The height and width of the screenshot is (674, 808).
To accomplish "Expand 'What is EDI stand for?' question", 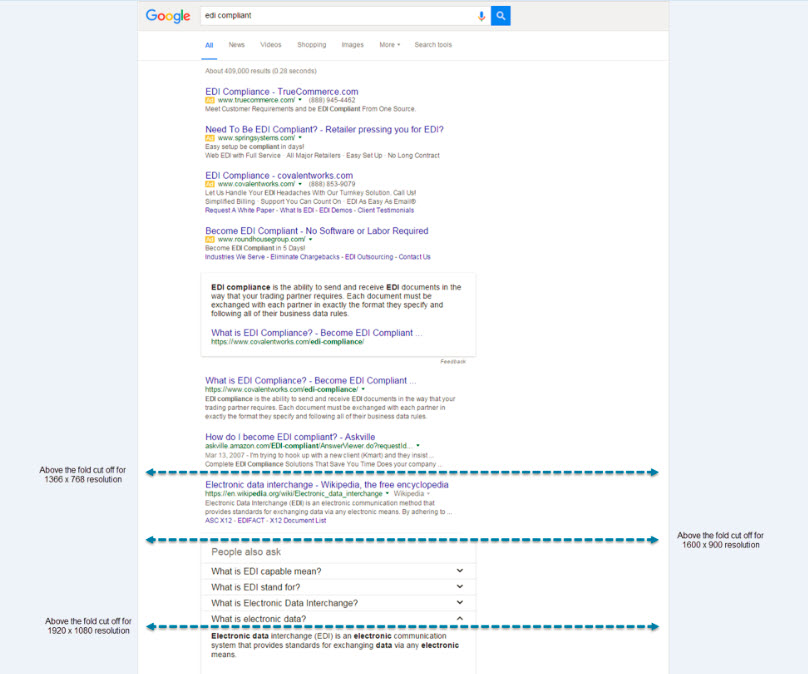I will click(338, 587).
